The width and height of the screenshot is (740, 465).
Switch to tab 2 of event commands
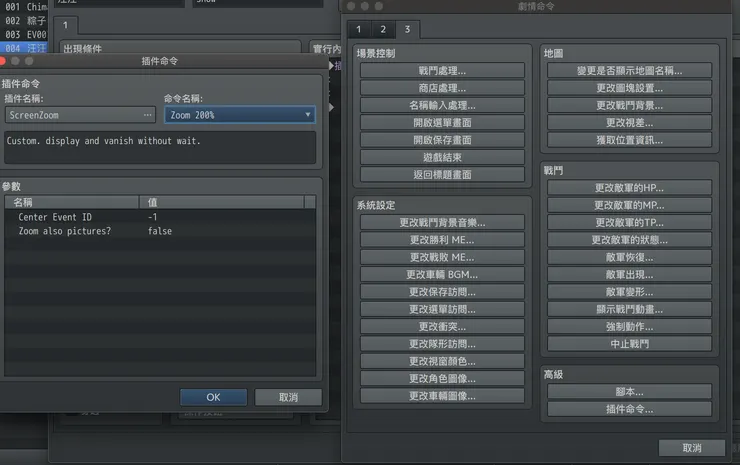tap(383, 30)
